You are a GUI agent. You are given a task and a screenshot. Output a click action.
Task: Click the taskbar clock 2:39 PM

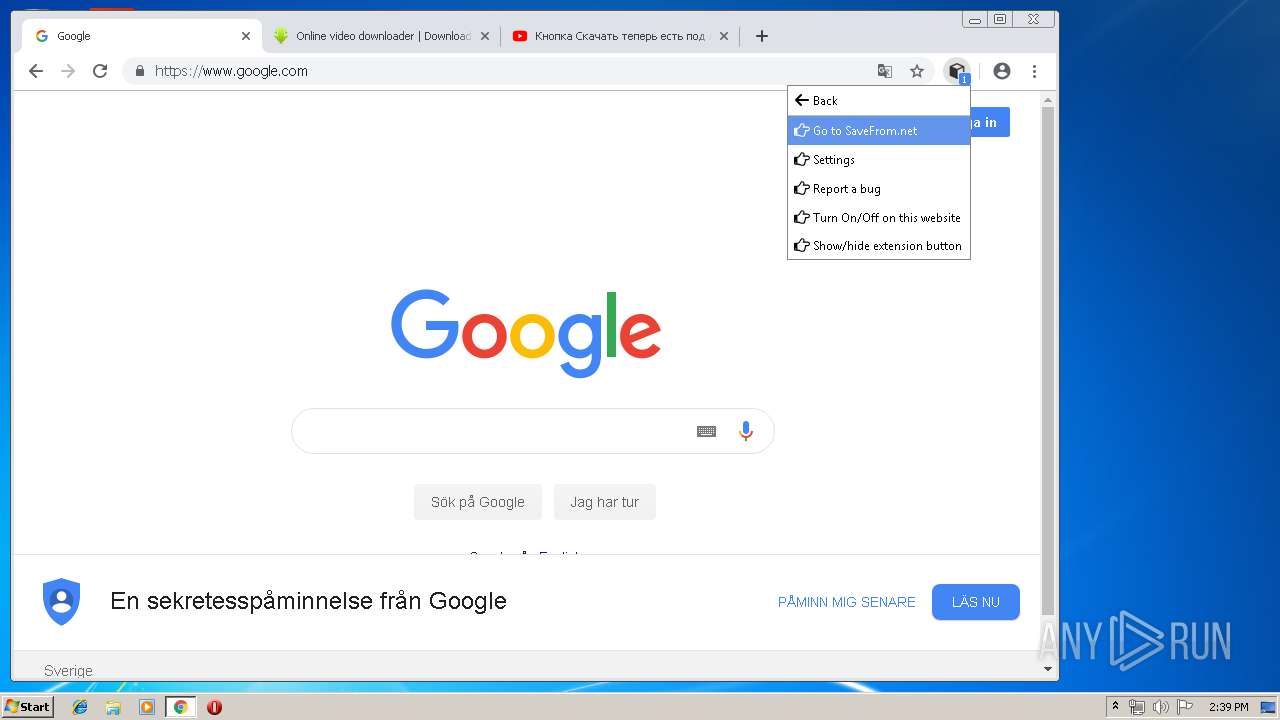pos(1229,707)
